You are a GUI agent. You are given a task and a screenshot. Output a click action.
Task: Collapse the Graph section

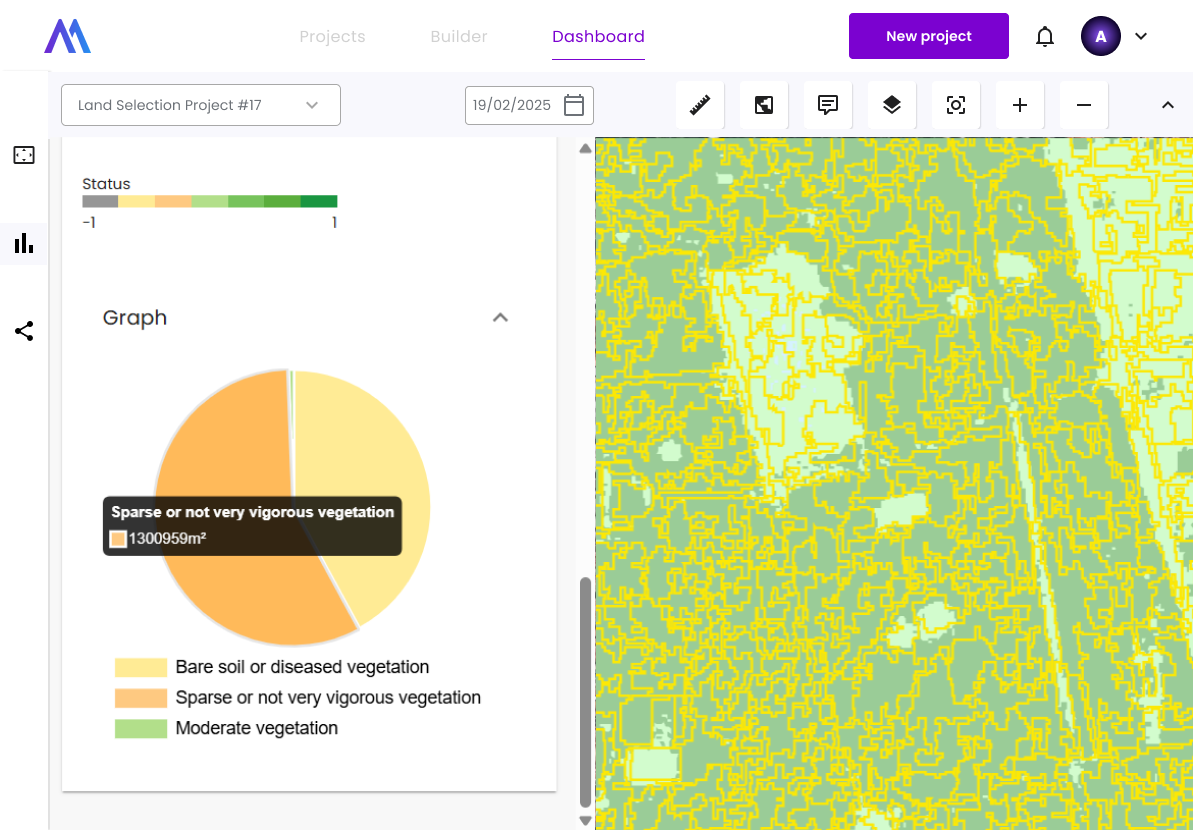click(501, 318)
